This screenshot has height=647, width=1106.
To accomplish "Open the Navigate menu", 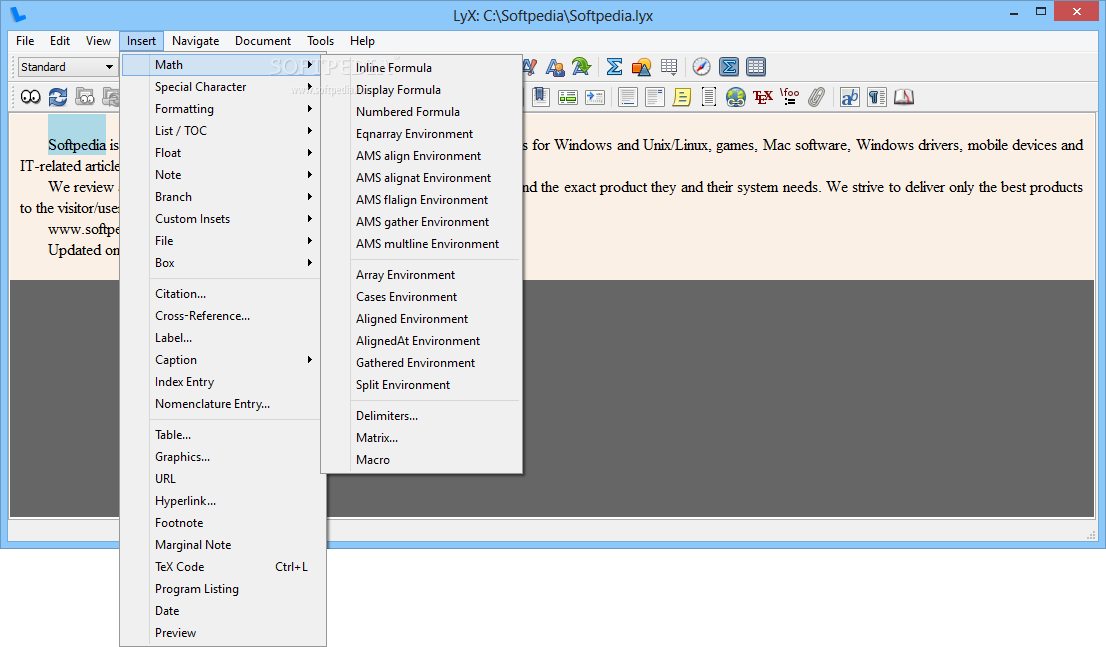I will click(x=195, y=41).
